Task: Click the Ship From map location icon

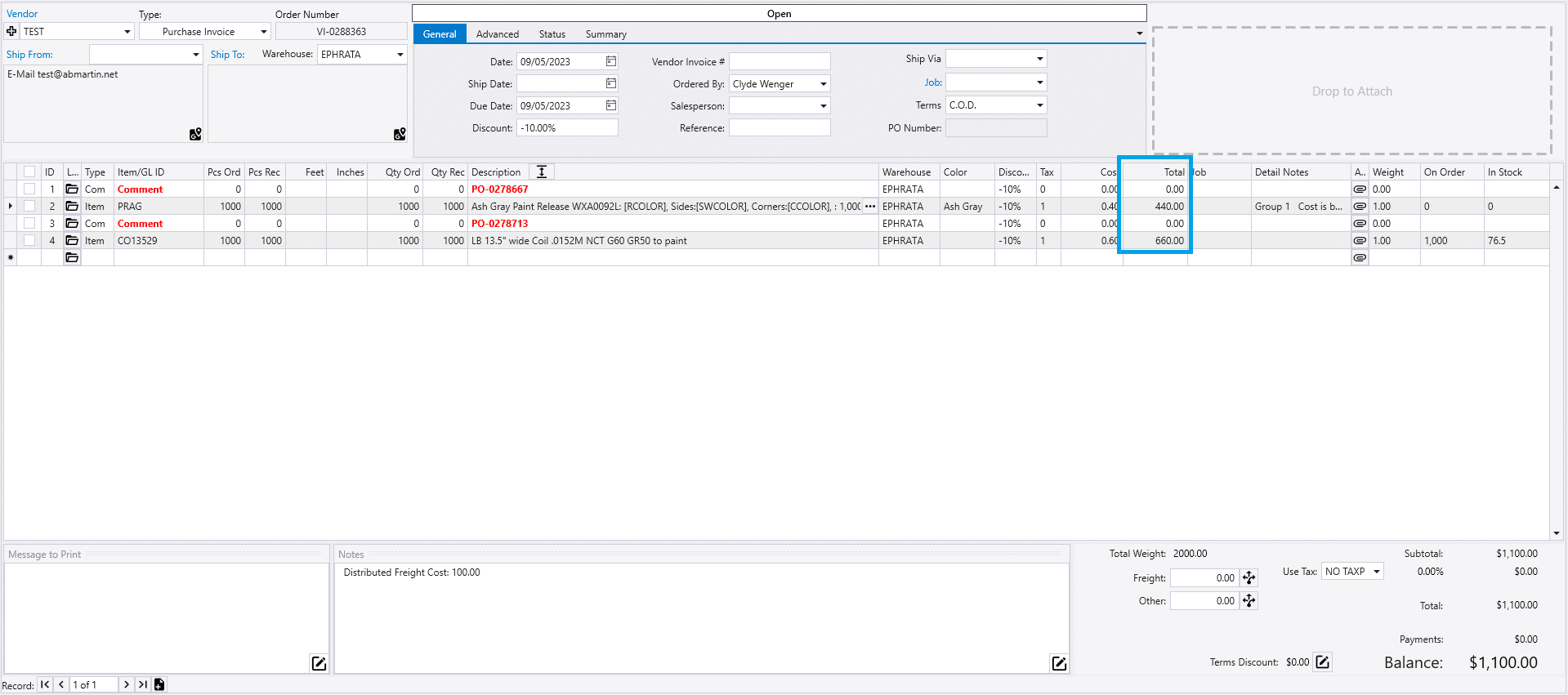Action: click(195, 135)
